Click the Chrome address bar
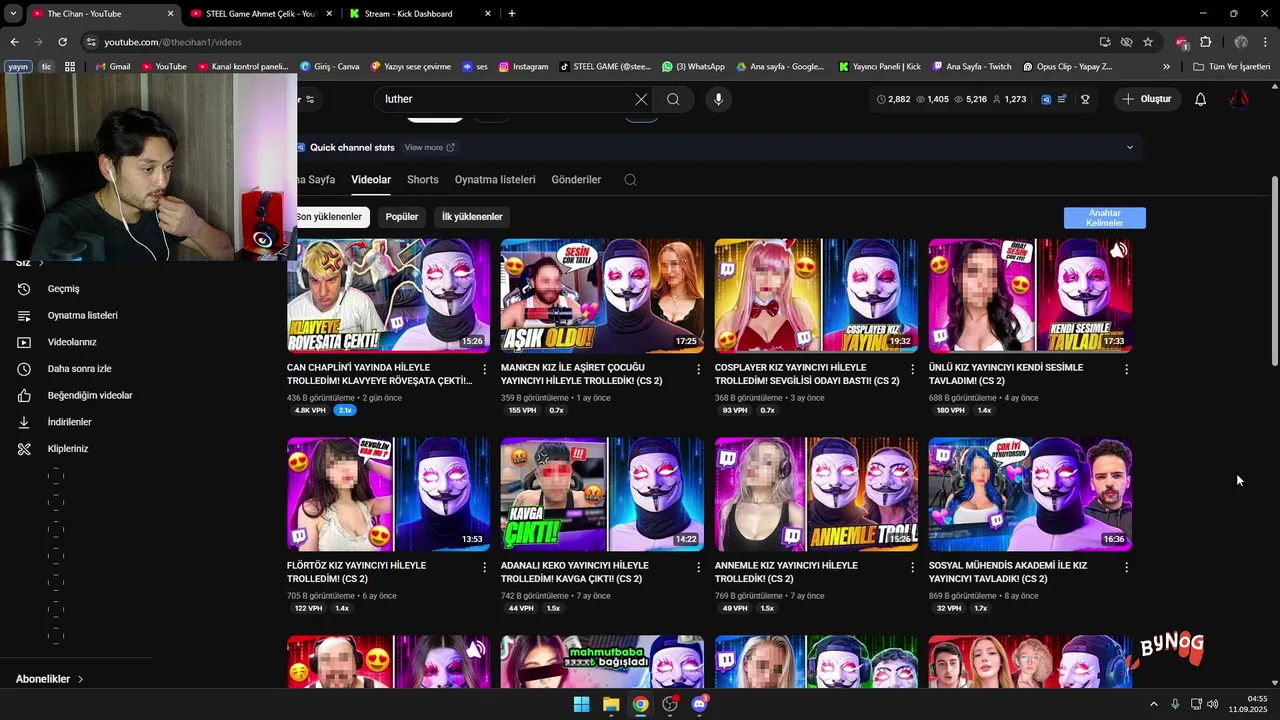This screenshot has height=720, width=1280. [590, 42]
